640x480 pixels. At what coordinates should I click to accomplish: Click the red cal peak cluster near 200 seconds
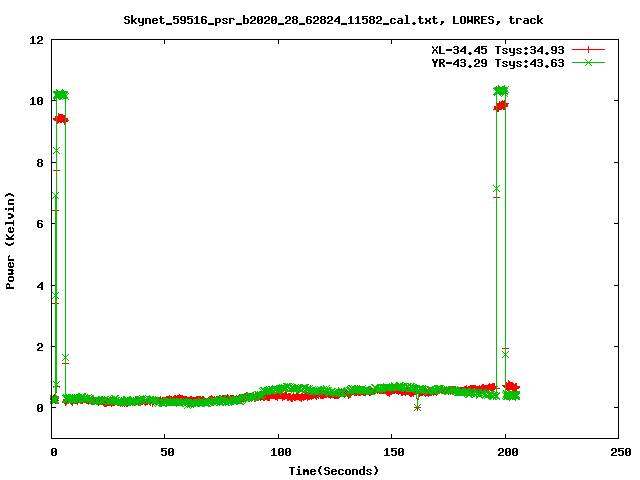tap(501, 106)
